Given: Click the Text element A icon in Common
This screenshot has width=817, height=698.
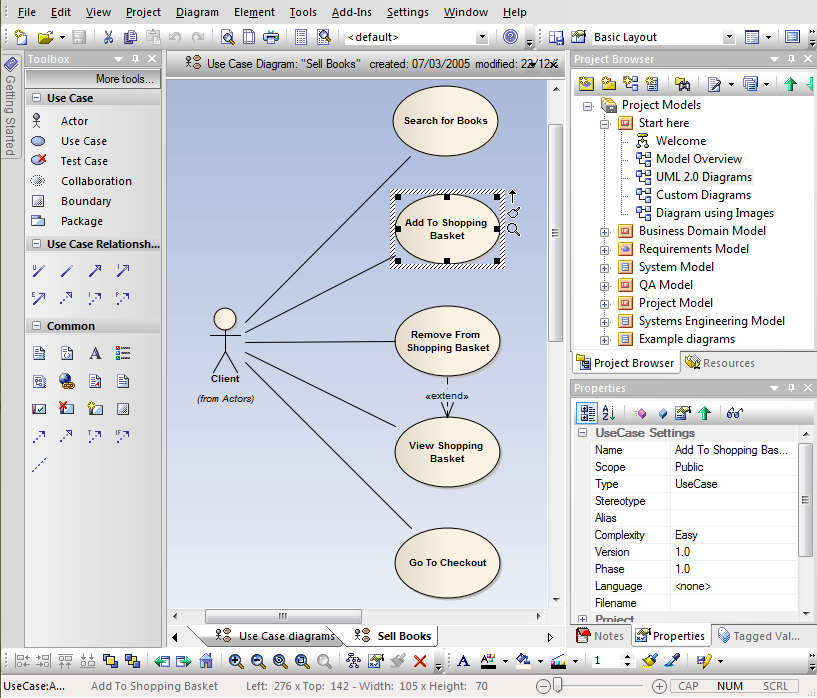Looking at the screenshot, I should point(95,354).
